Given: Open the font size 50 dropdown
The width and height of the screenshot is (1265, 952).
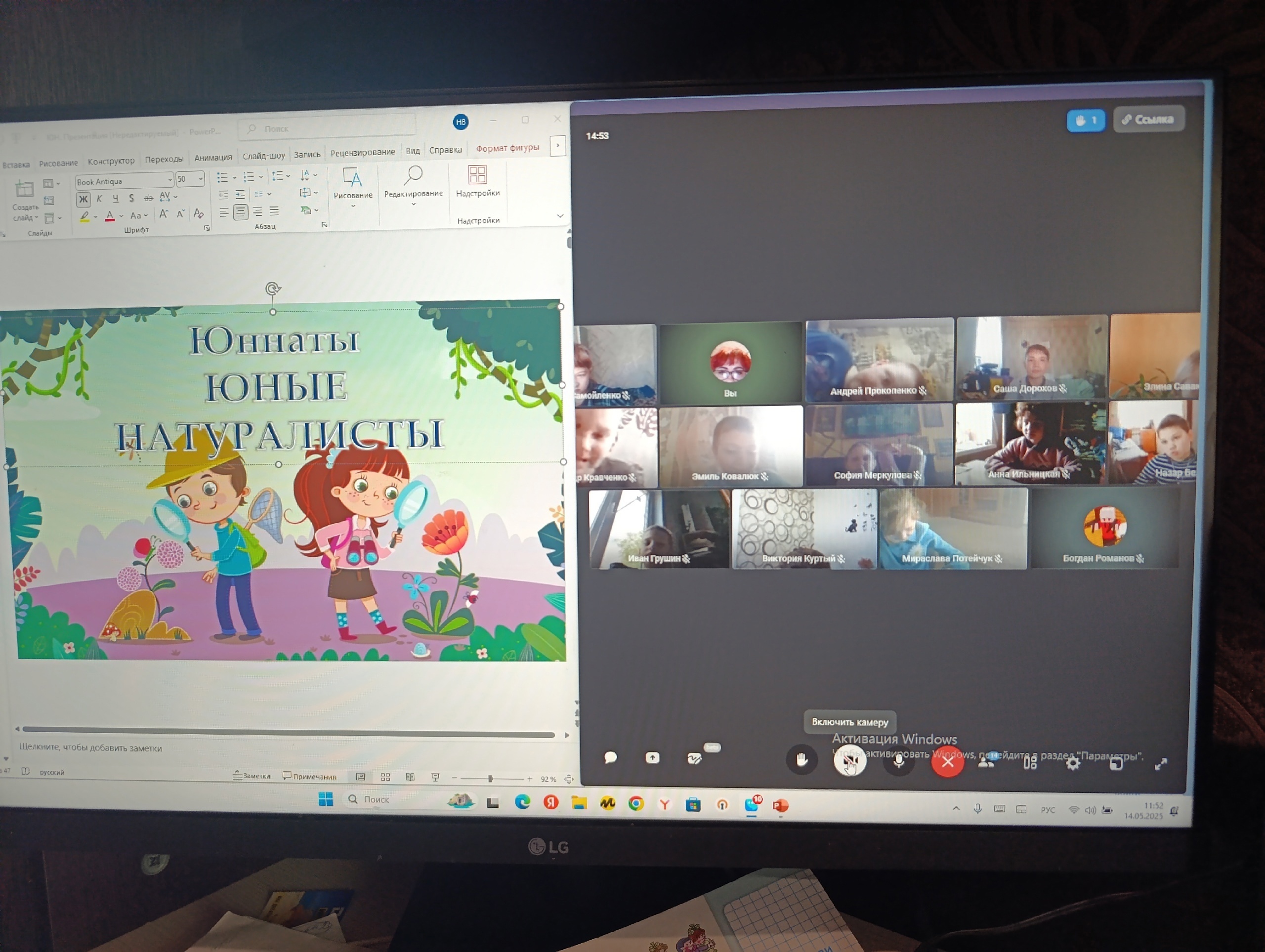Looking at the screenshot, I should 201,178.
